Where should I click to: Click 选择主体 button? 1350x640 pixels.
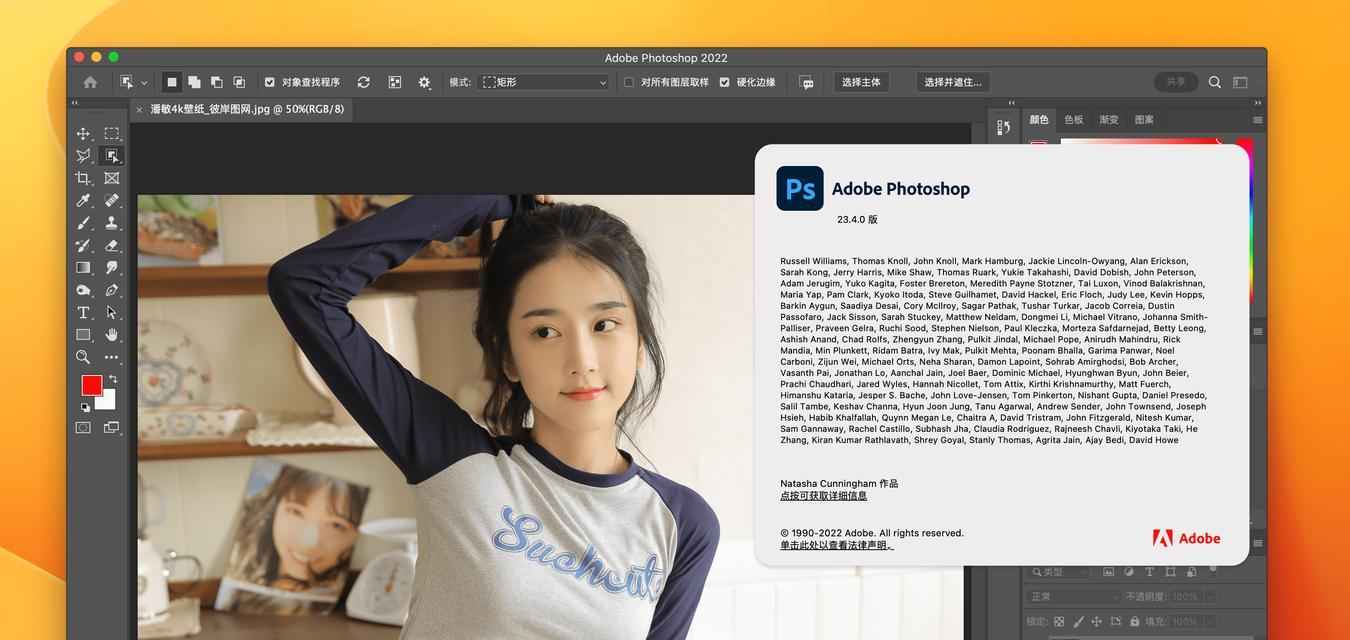(x=861, y=82)
